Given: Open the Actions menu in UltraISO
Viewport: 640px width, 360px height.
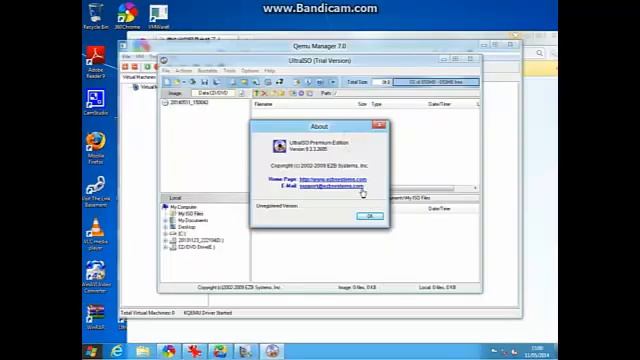Looking at the screenshot, I should coord(183,71).
